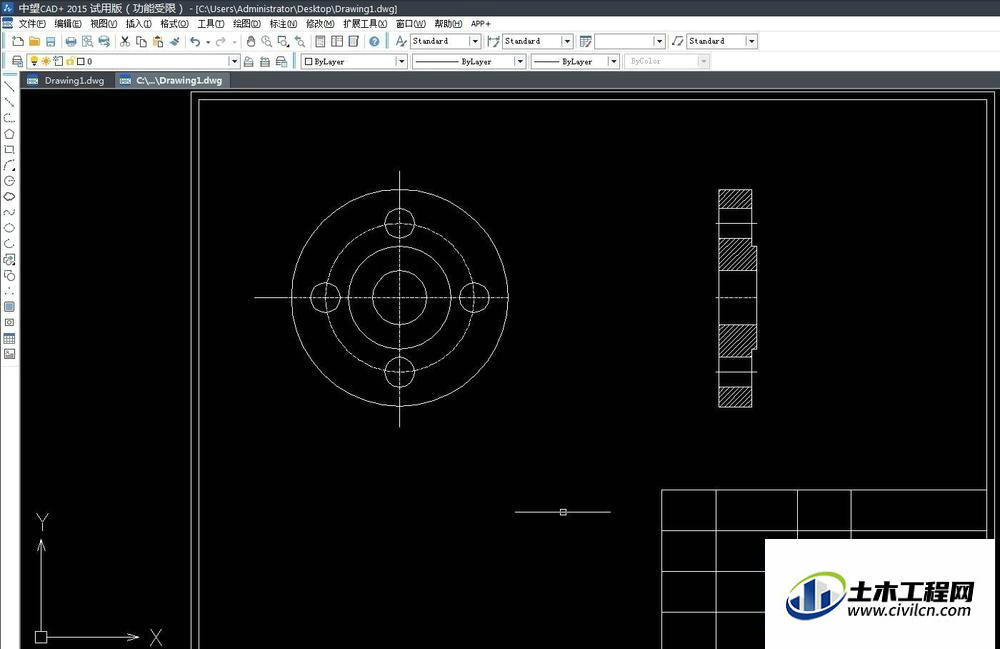
Task: Open the 窗口(W) menu
Action: click(x=411, y=24)
